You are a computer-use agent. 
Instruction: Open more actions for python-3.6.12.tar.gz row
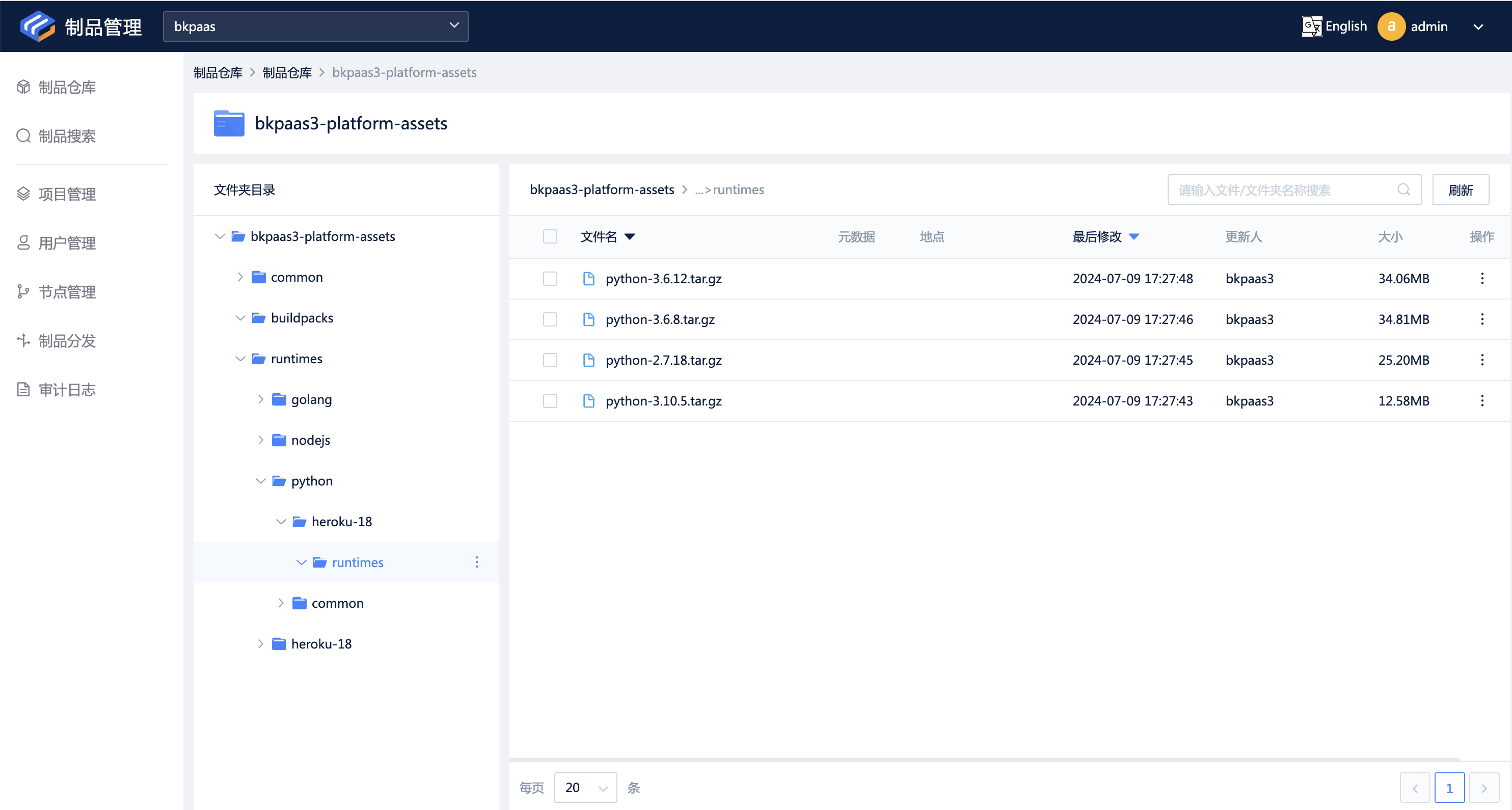point(1481,278)
